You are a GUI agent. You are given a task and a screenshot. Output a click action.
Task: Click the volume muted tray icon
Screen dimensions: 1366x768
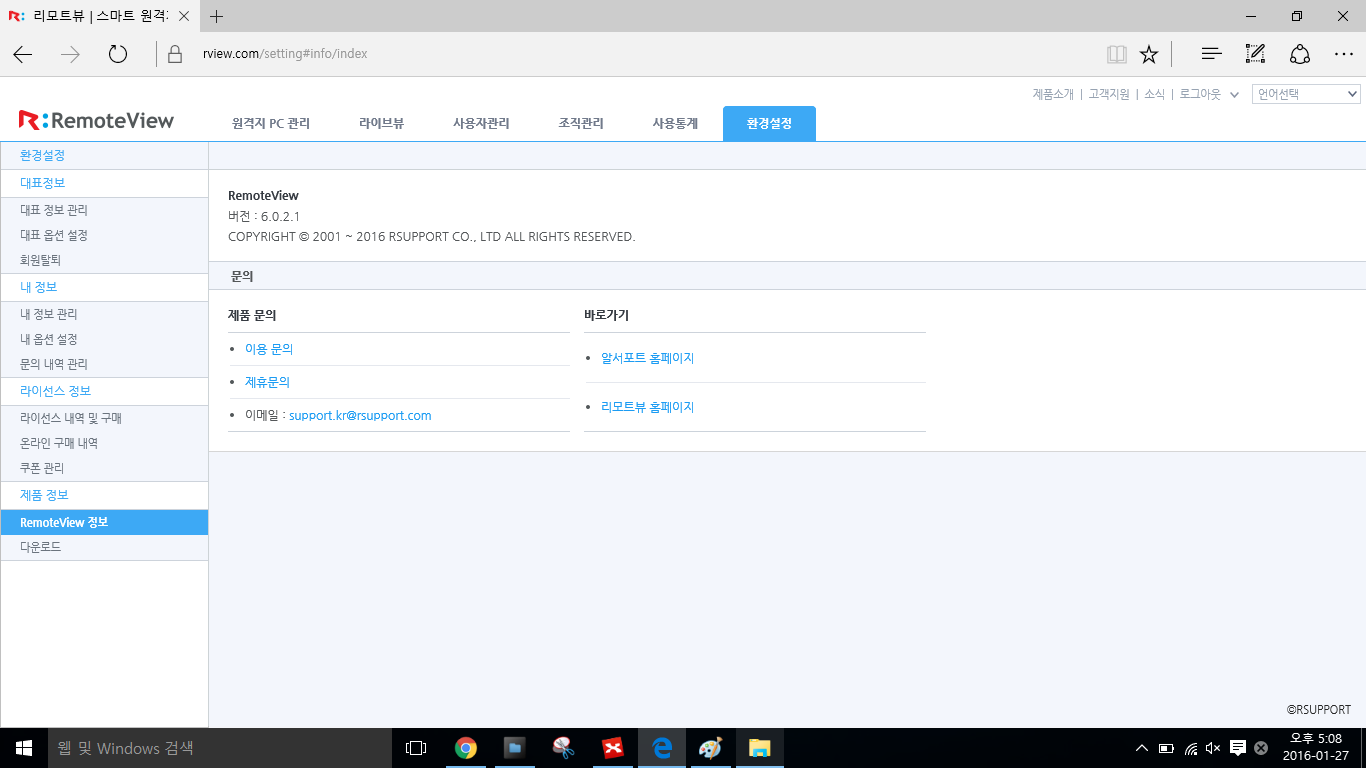pyautogui.click(x=1213, y=748)
